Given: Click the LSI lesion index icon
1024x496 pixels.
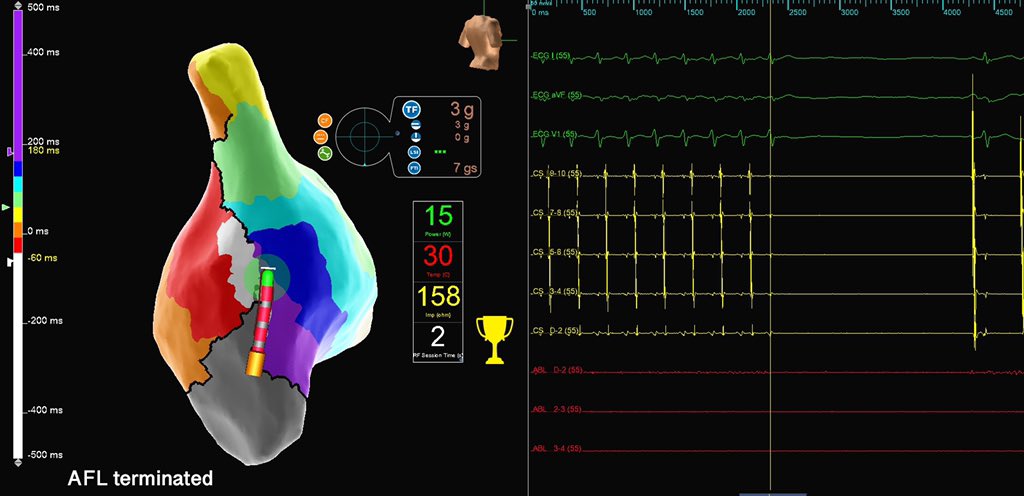Looking at the screenshot, I should (414, 151).
